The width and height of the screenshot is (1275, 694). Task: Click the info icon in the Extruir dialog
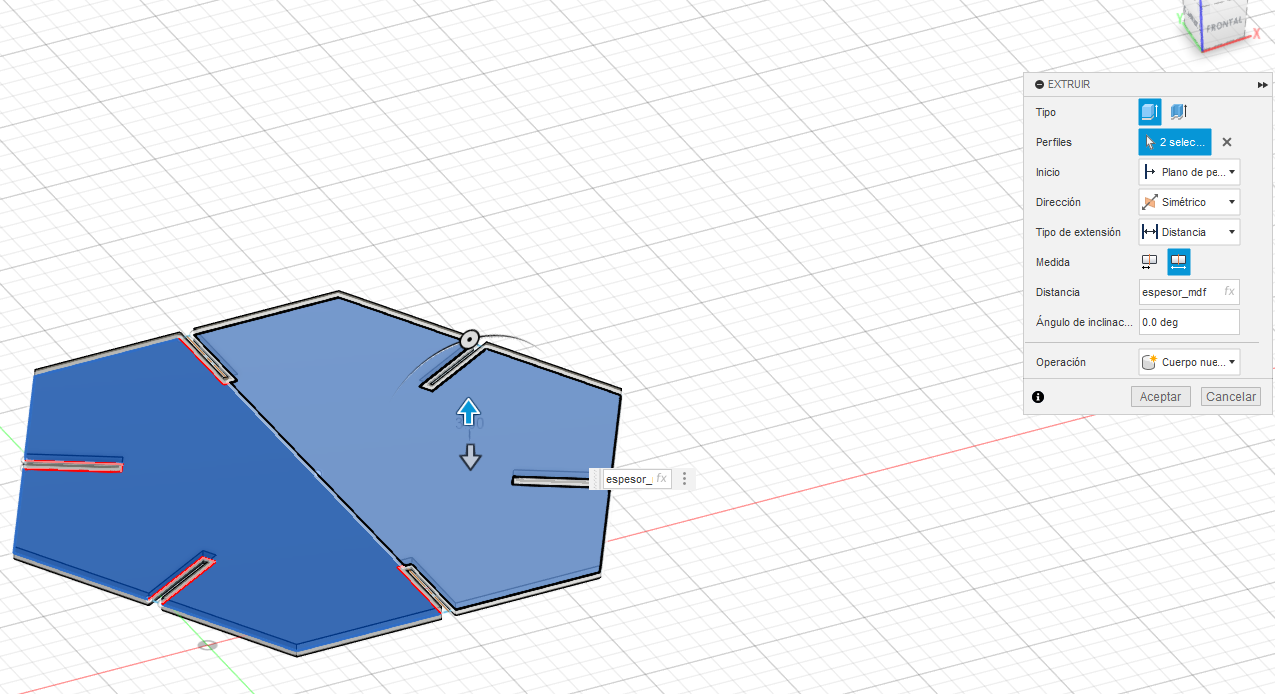pyautogui.click(x=1038, y=397)
